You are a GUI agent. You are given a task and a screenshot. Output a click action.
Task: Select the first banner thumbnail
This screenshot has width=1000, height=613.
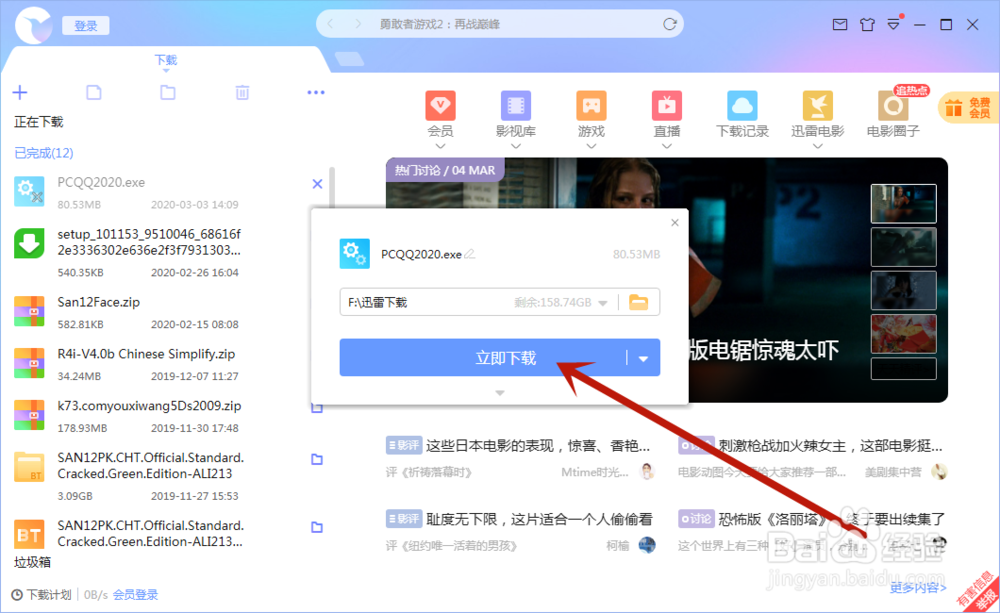(903, 203)
